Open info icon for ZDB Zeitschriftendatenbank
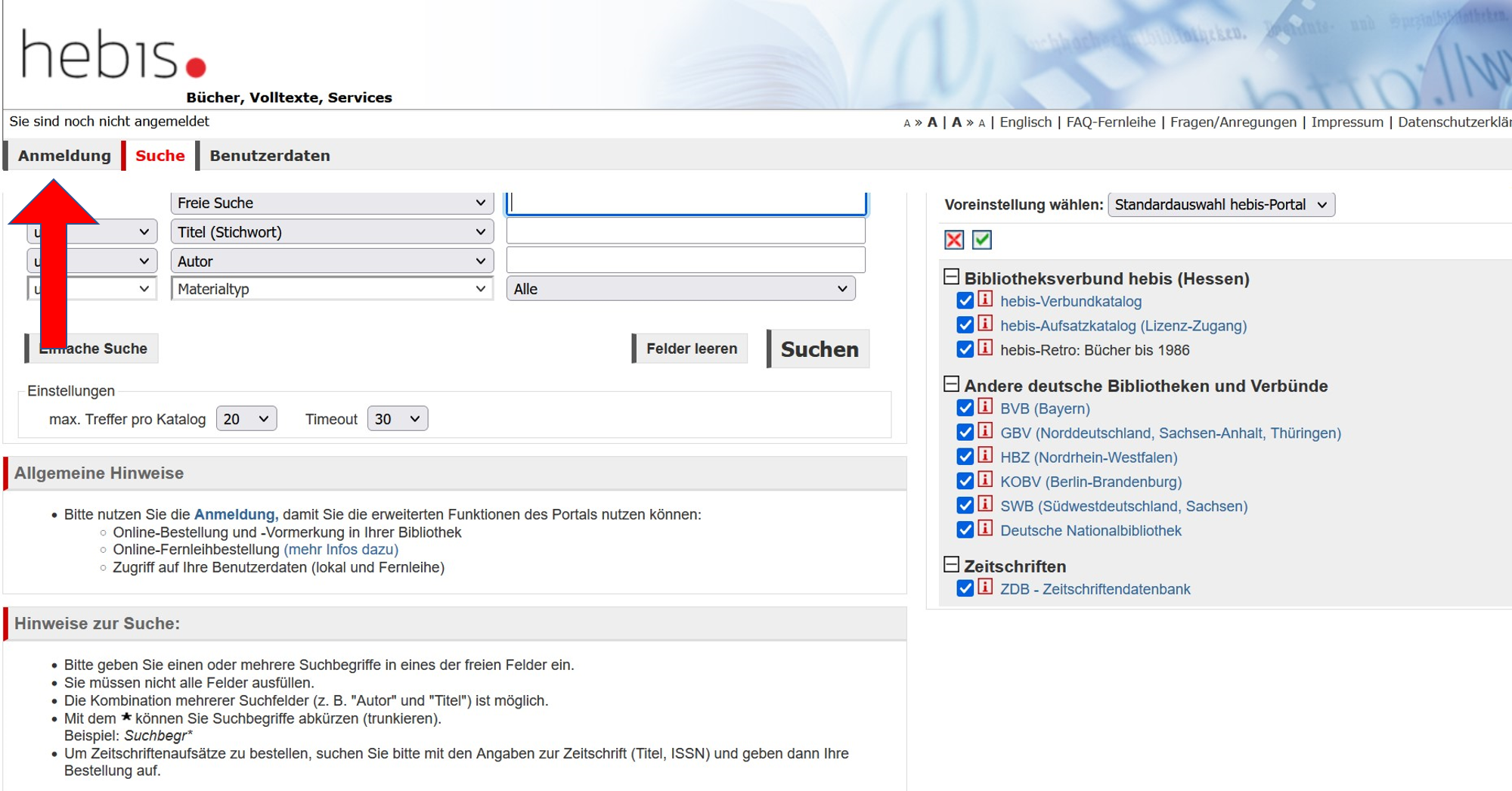Viewport: 1512px width, 791px height. point(985,587)
